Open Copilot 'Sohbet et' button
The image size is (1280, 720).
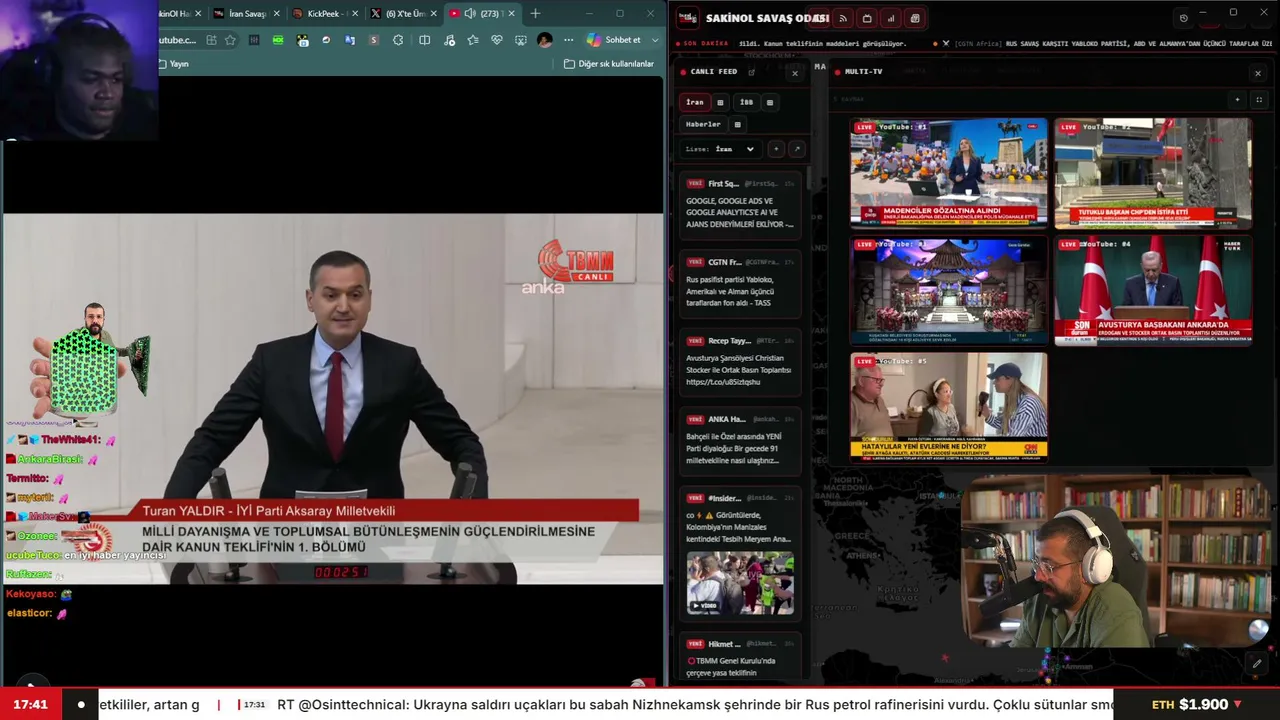point(614,40)
